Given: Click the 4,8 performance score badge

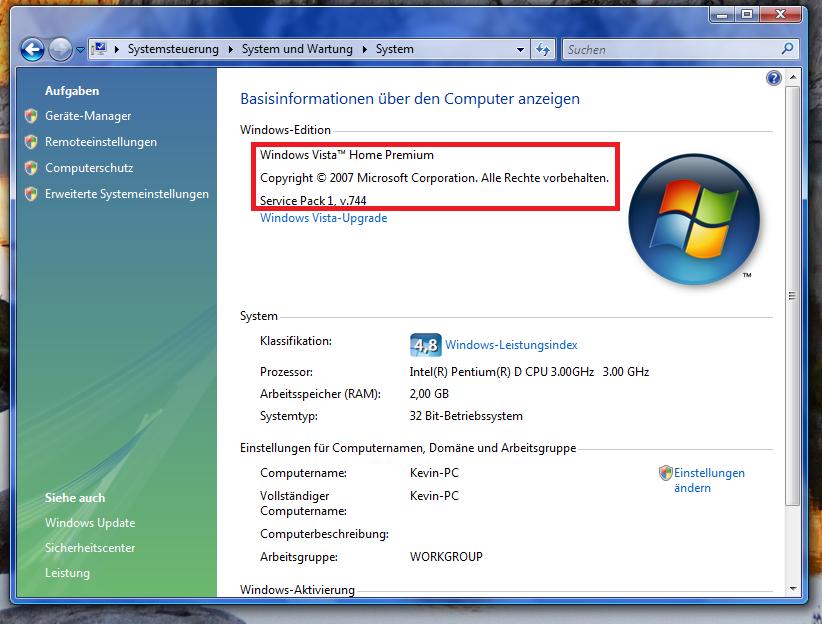Looking at the screenshot, I should pos(425,345).
